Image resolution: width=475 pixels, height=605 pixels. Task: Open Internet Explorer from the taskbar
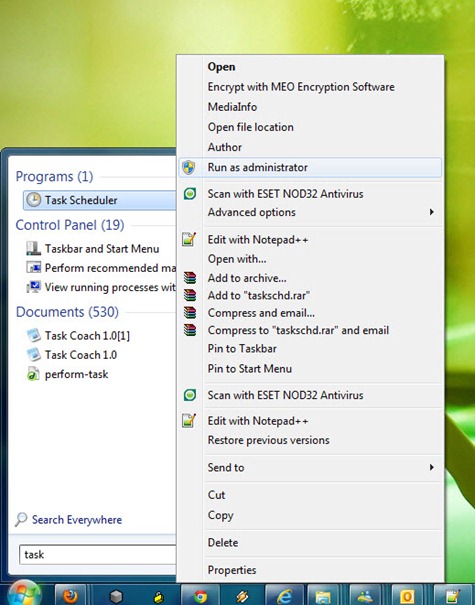point(284,596)
